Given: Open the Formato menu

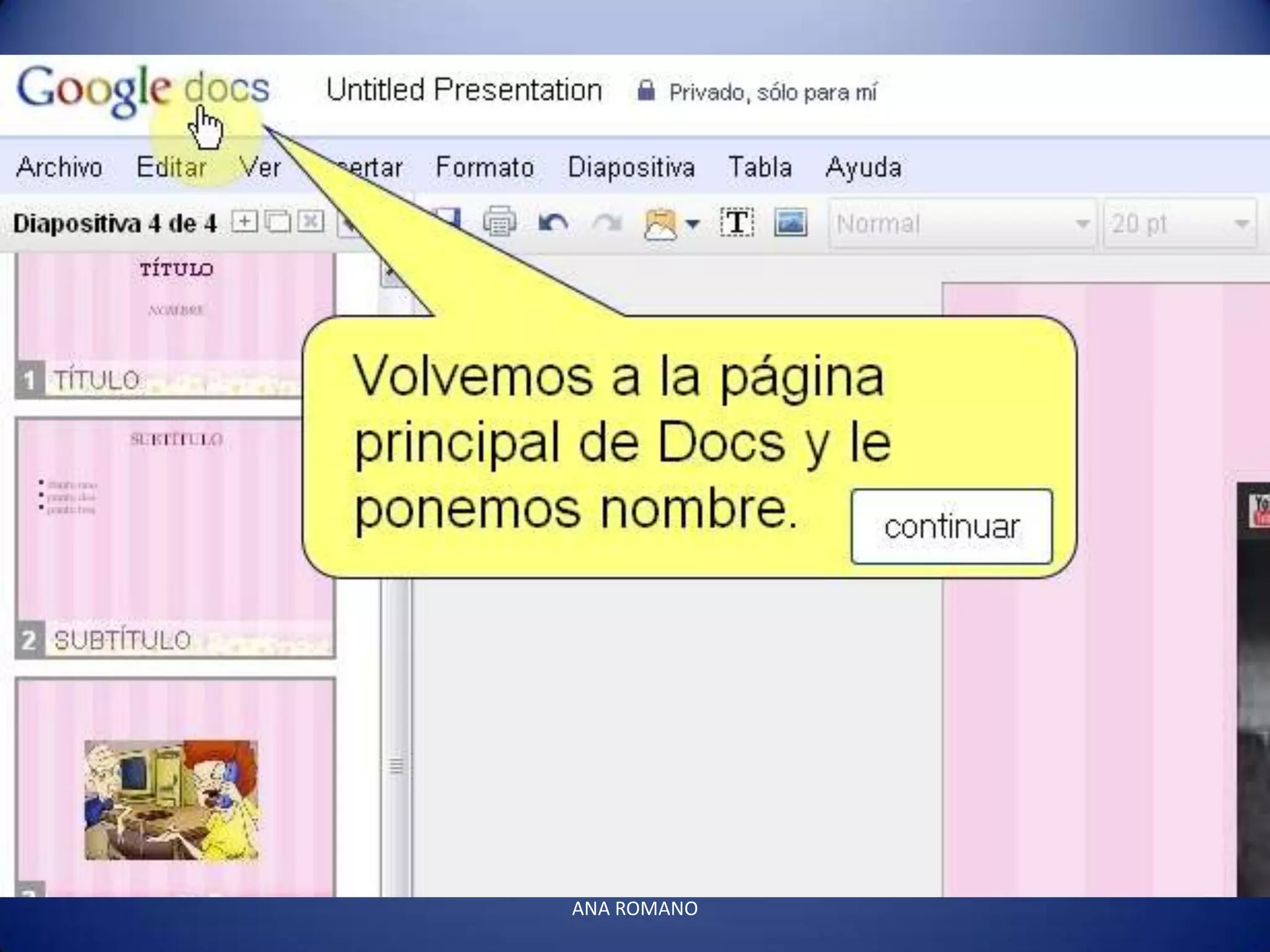Looking at the screenshot, I should (485, 167).
